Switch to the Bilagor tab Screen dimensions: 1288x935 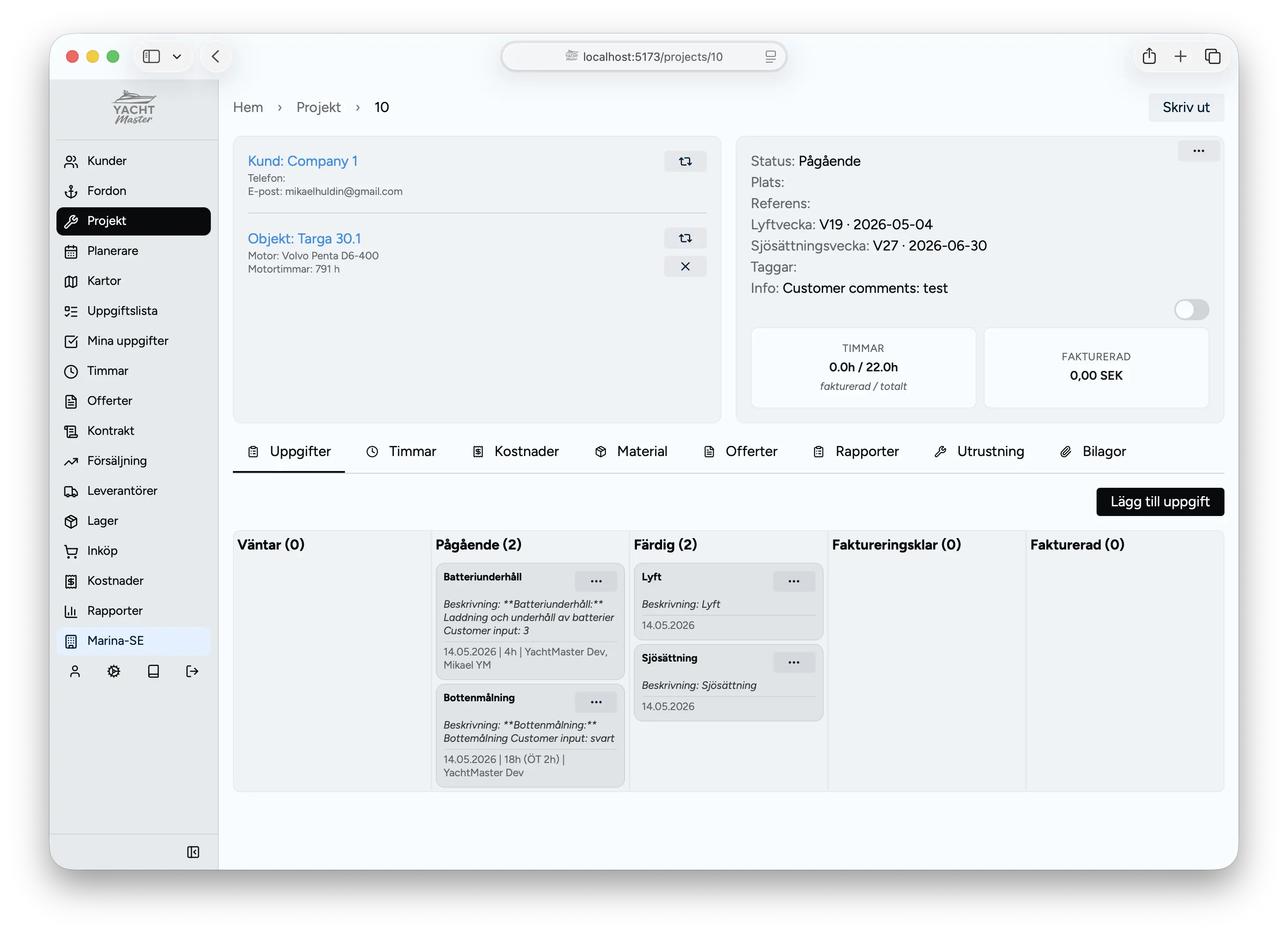1093,451
